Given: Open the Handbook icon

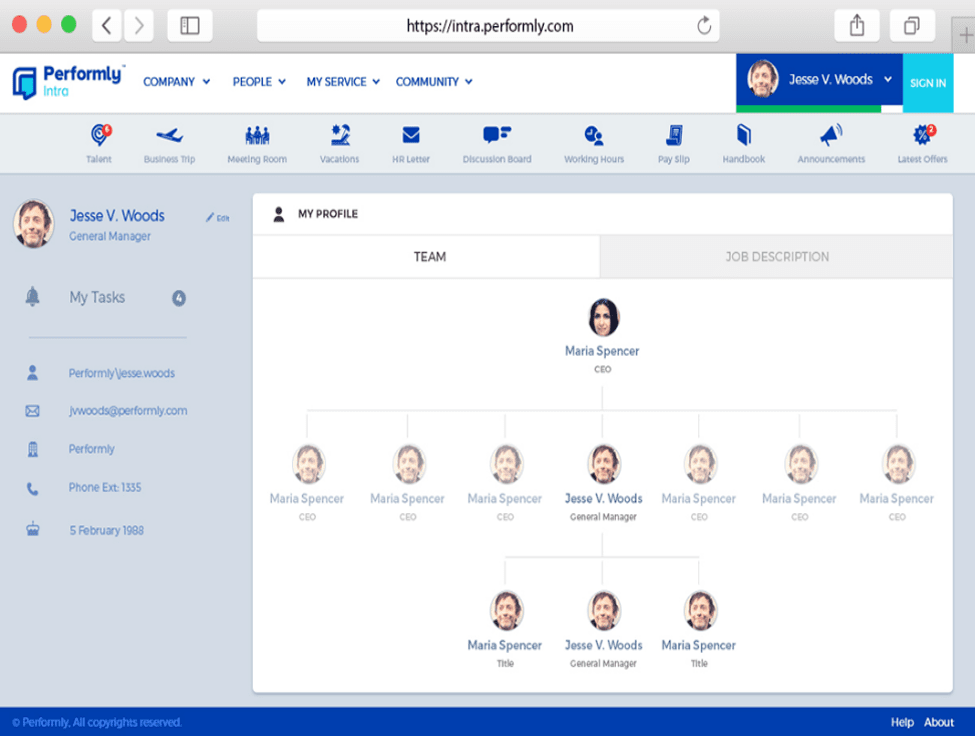Looking at the screenshot, I should [x=744, y=136].
